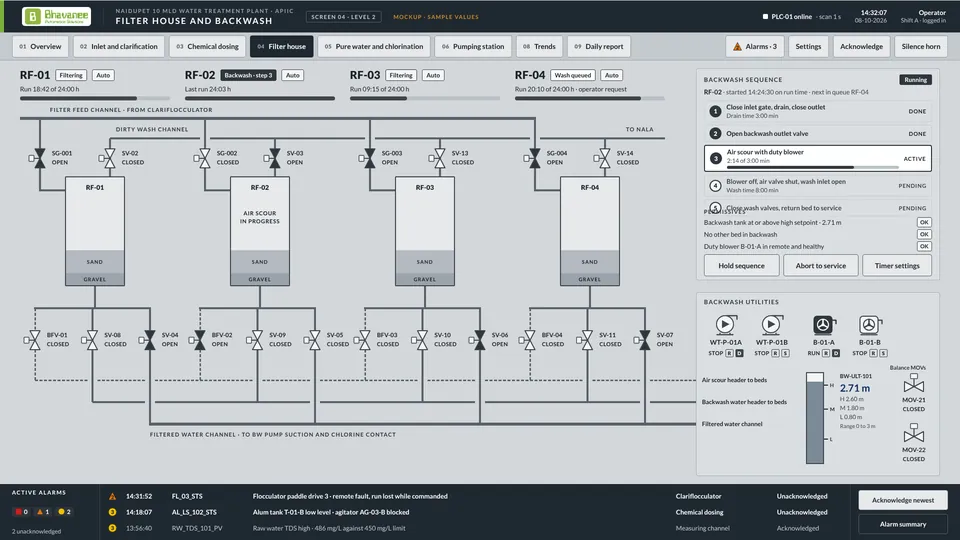Select the FL_03_STS alarm row
Image resolution: width=960 pixels, height=540 pixels.
474,496
